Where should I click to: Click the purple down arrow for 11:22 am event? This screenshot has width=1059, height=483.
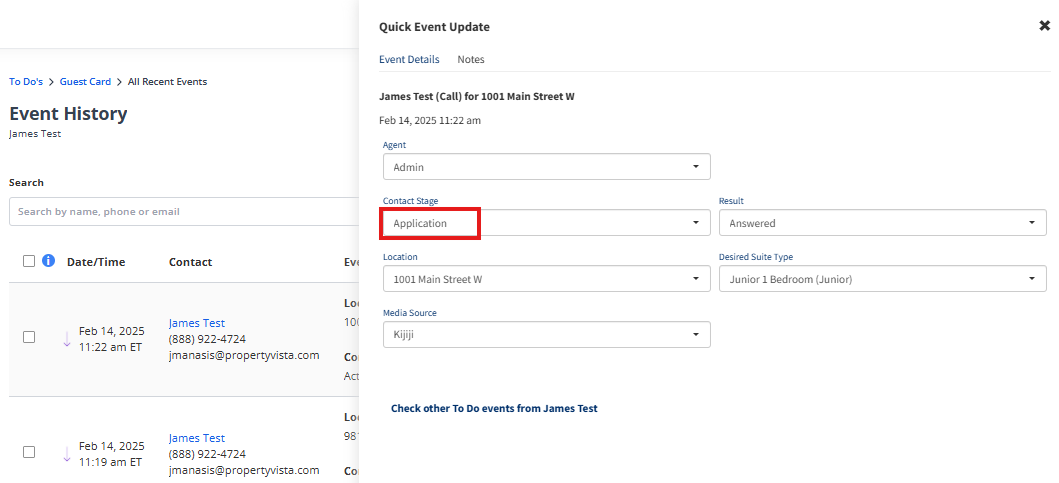[x=67, y=339]
